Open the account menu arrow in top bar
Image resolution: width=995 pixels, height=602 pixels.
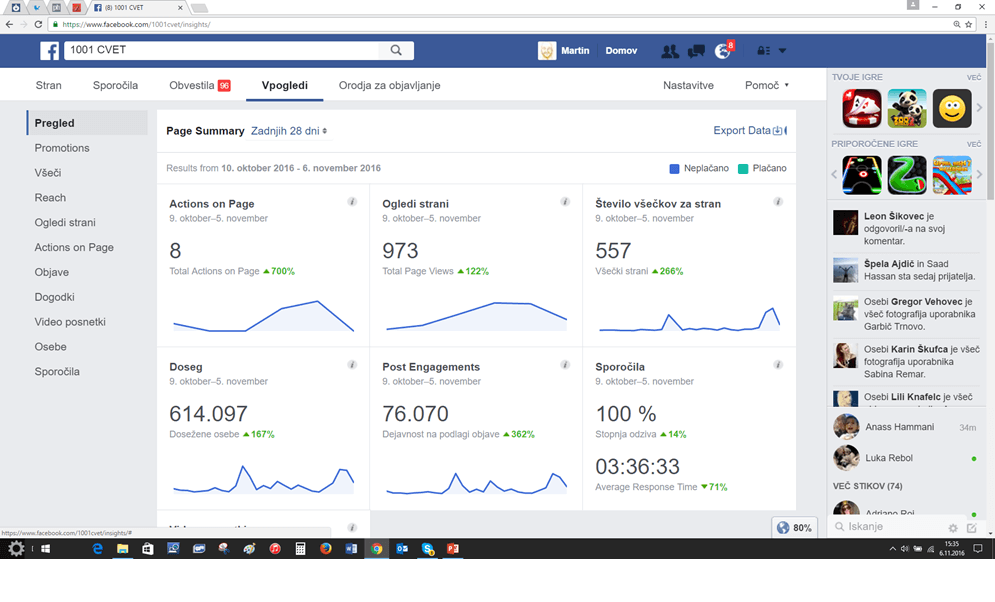pos(782,51)
